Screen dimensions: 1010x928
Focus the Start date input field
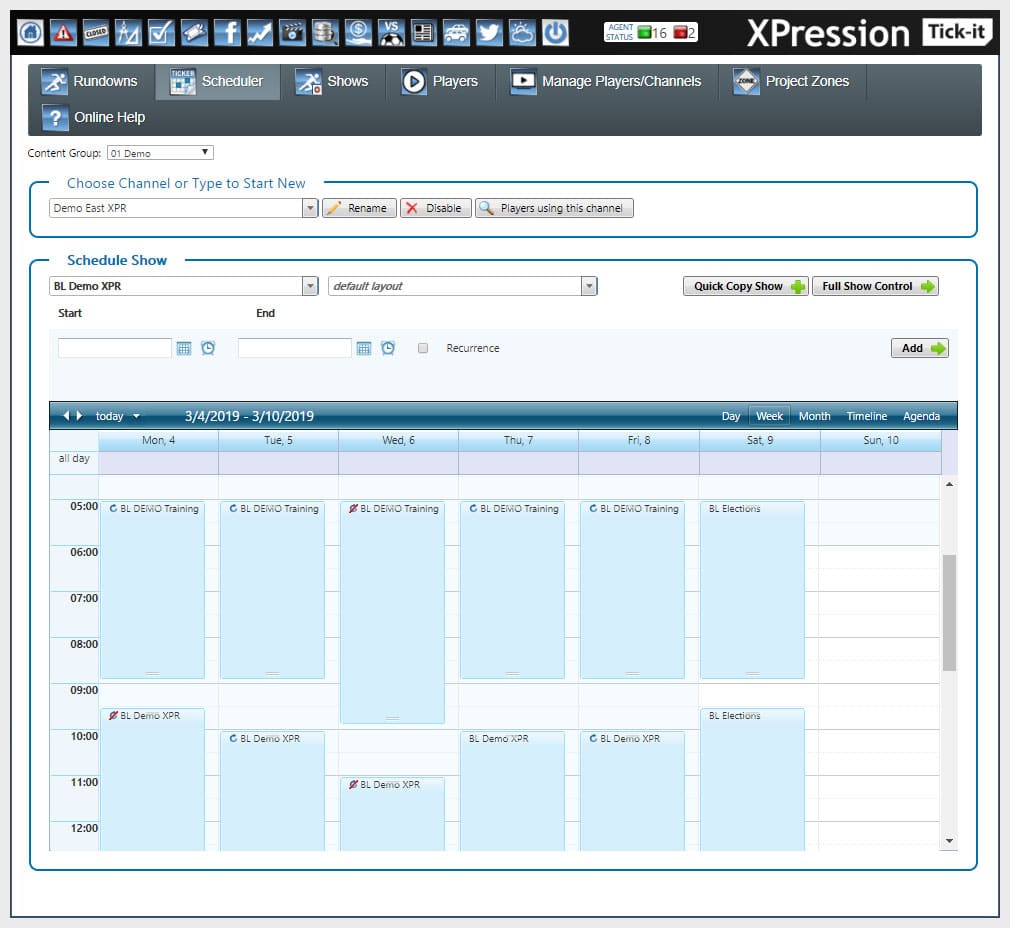point(115,348)
